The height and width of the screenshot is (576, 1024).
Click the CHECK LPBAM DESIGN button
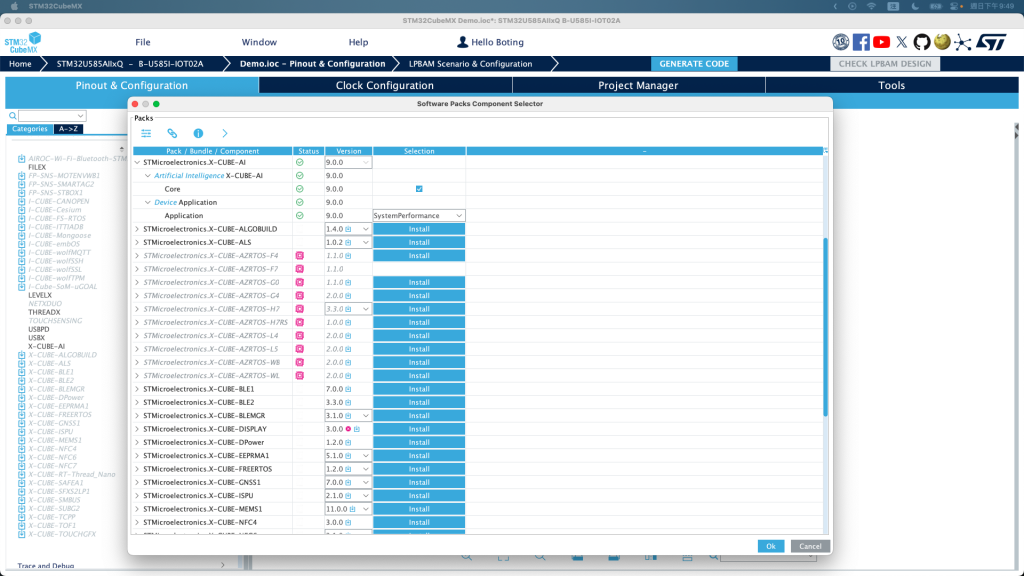coord(885,64)
